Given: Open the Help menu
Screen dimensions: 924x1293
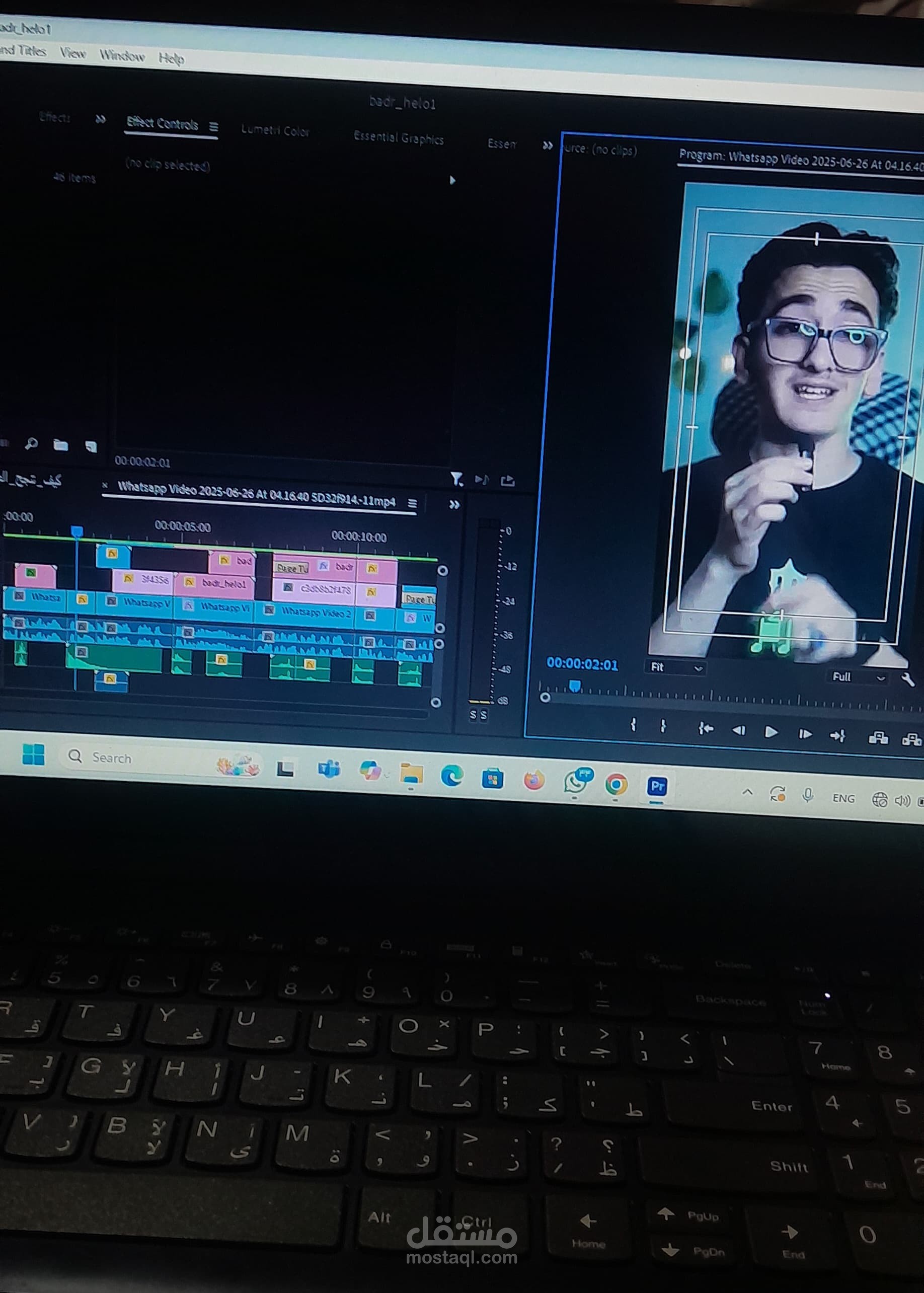Looking at the screenshot, I should [x=171, y=58].
